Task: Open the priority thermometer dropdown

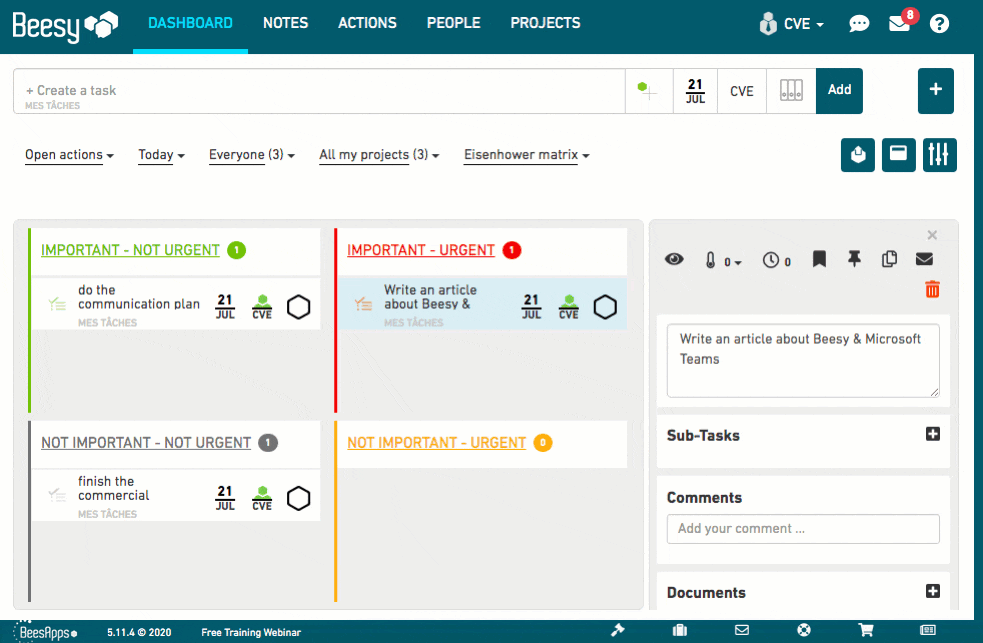Action: 723,261
